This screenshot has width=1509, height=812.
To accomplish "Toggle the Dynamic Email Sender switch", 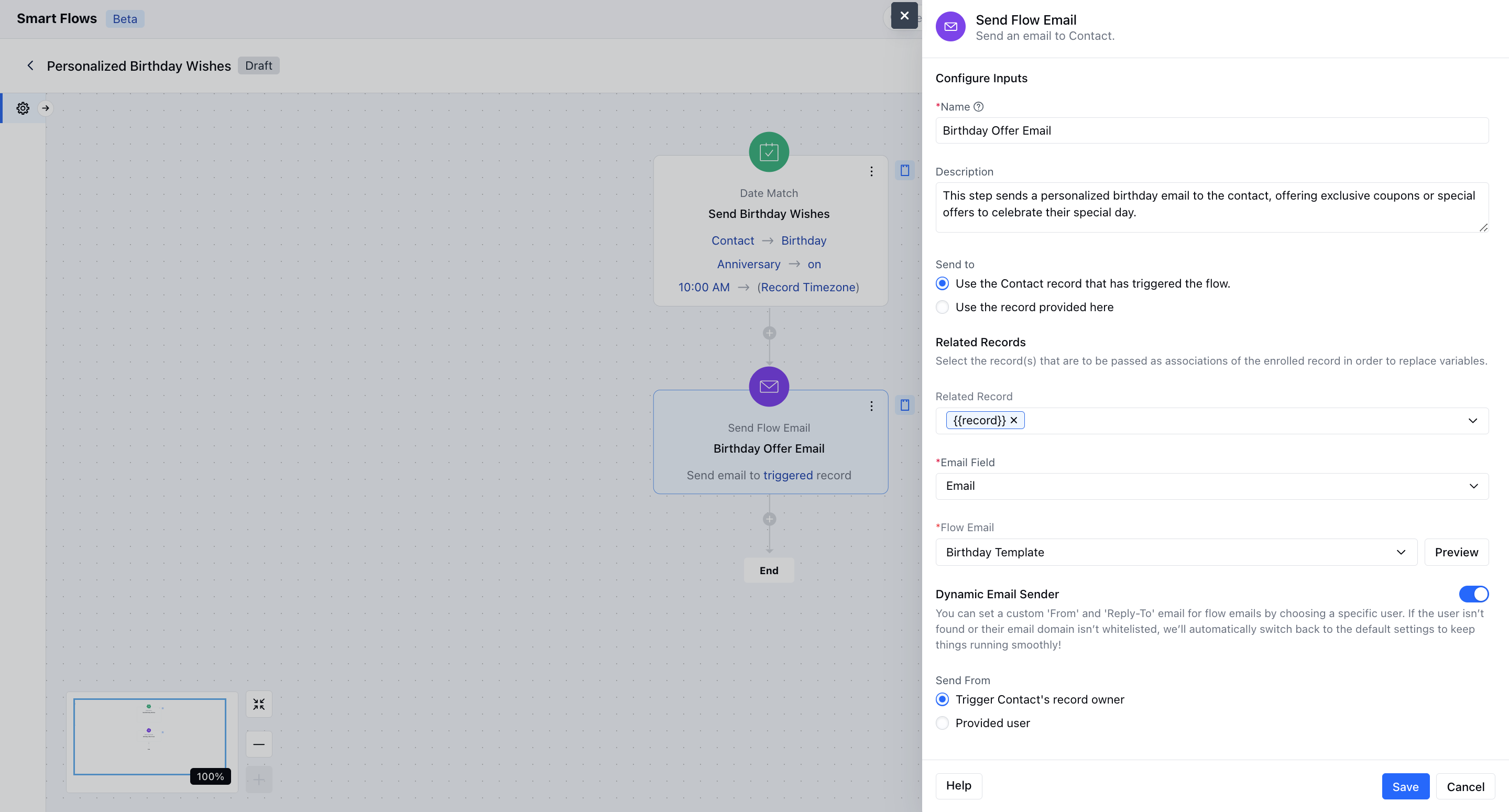I will 1473,594.
